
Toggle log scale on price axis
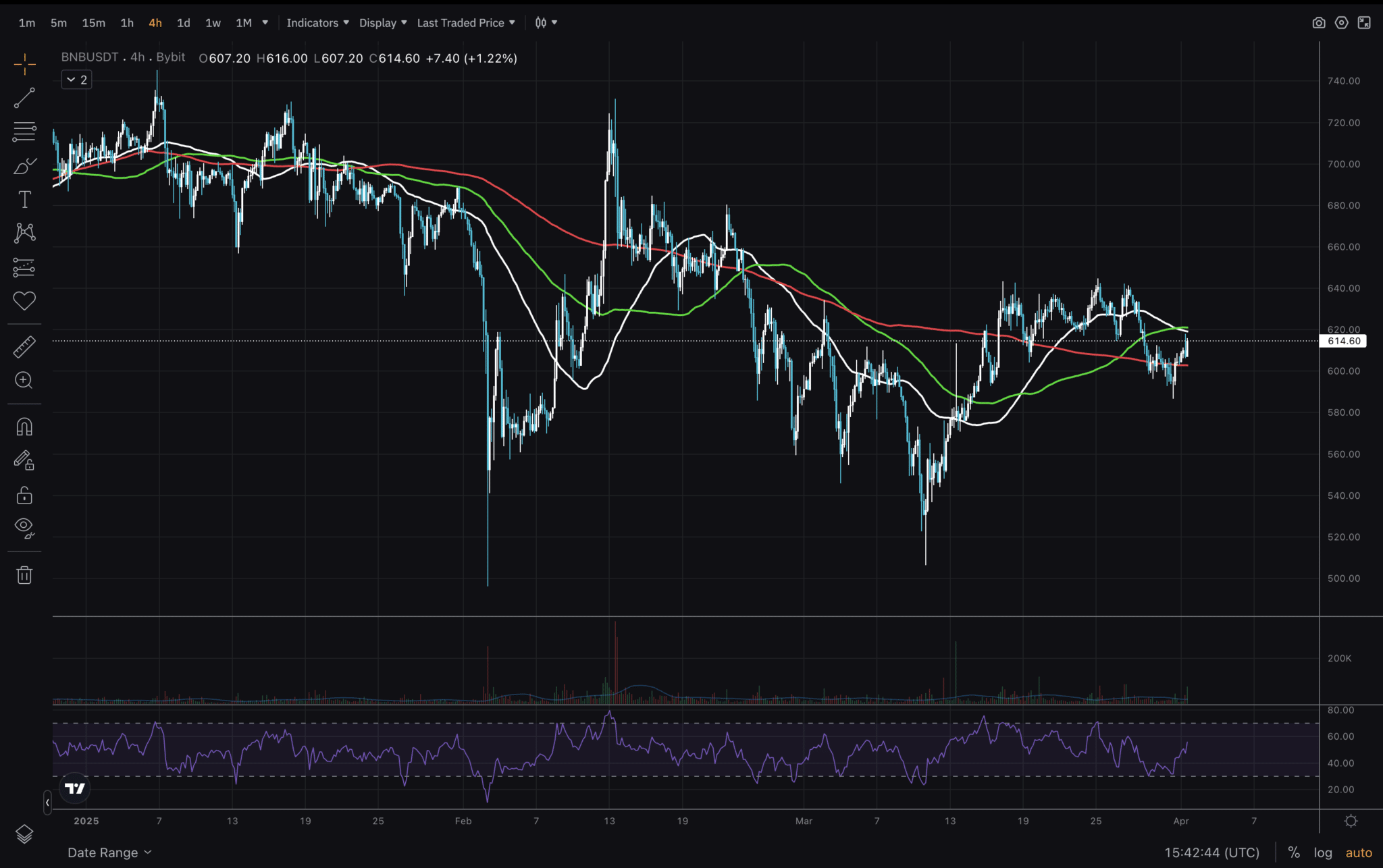click(1322, 852)
